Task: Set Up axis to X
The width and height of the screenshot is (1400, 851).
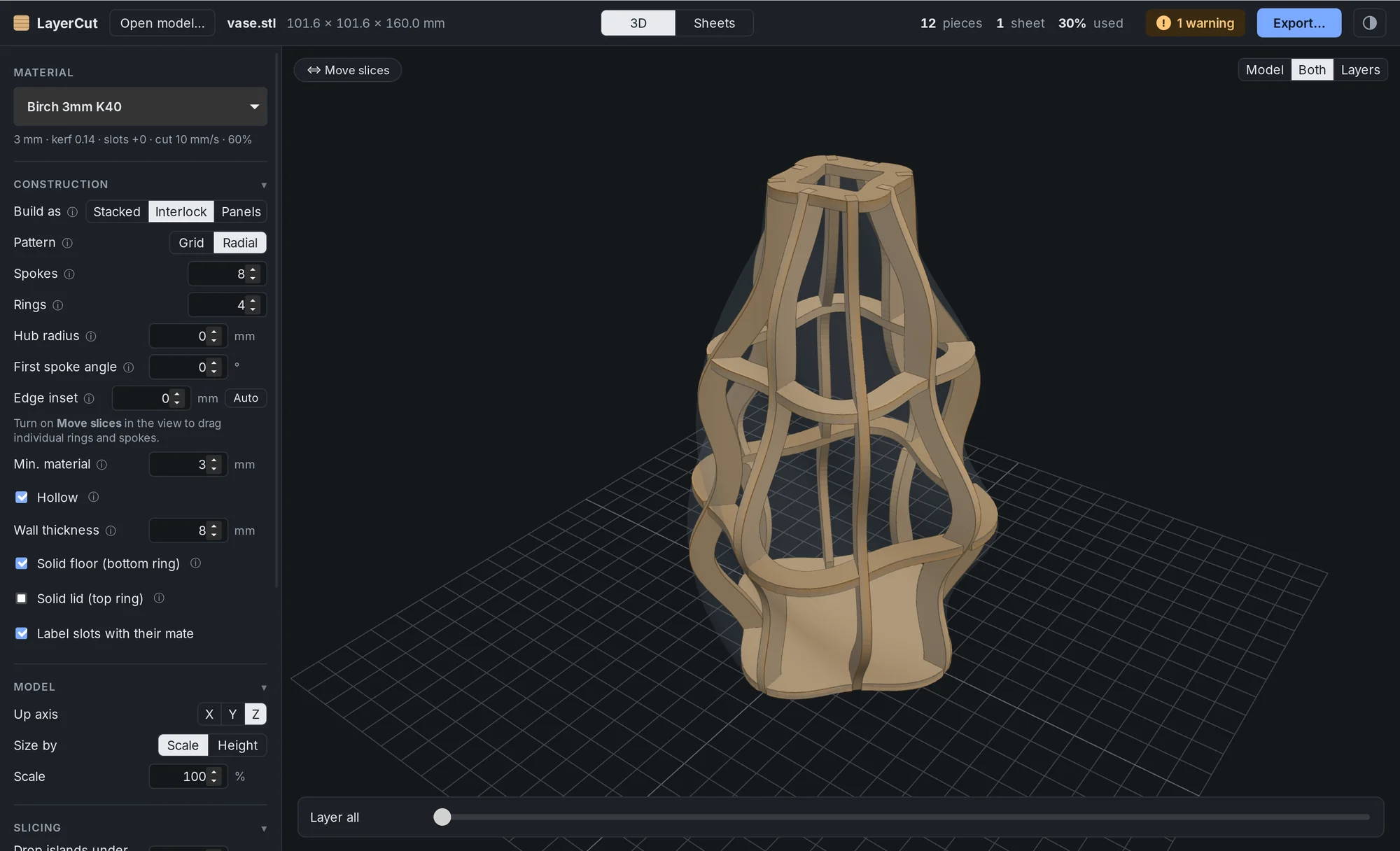Action: pos(209,715)
